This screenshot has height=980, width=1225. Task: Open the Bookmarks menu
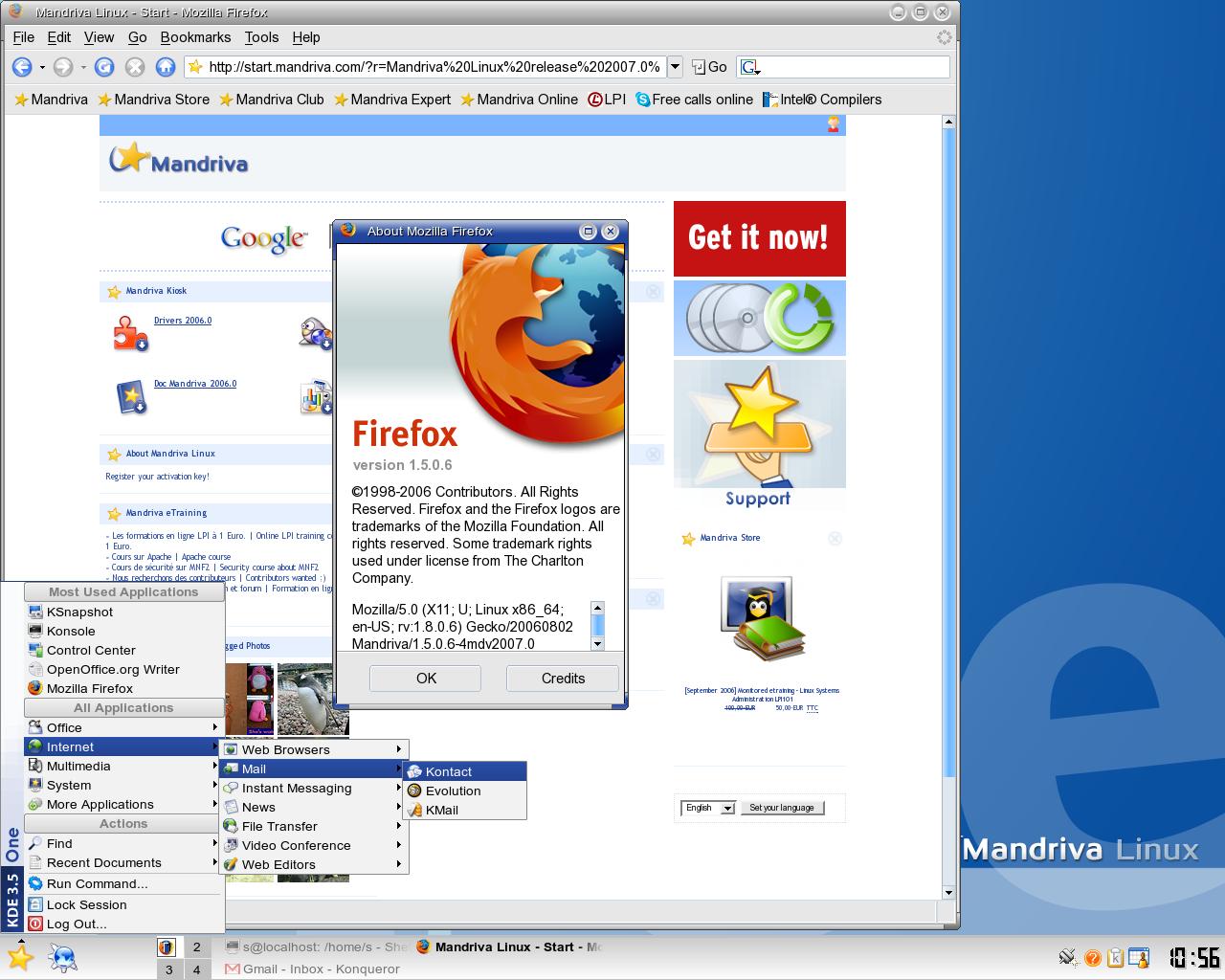pos(195,37)
